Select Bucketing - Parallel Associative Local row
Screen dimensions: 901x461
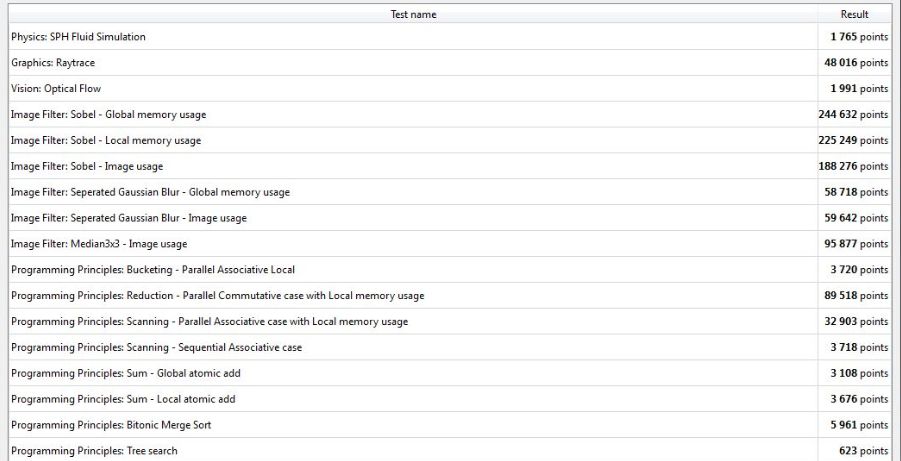click(x=152, y=270)
